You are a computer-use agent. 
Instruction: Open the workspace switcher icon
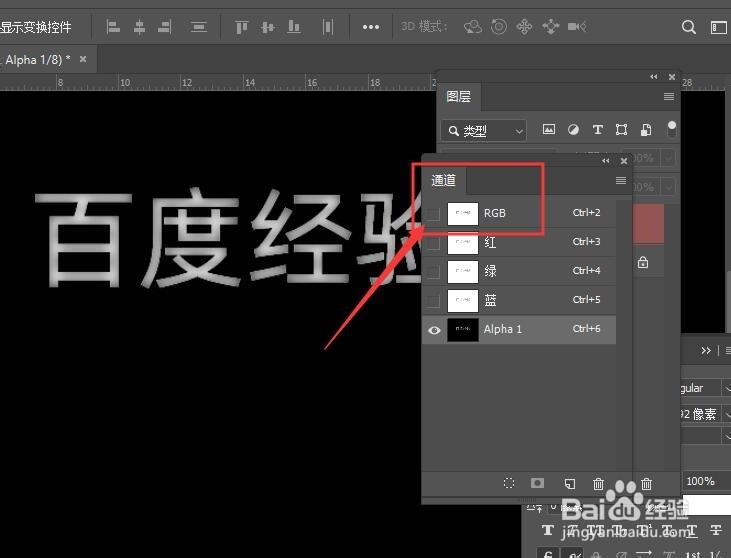[x=718, y=27]
